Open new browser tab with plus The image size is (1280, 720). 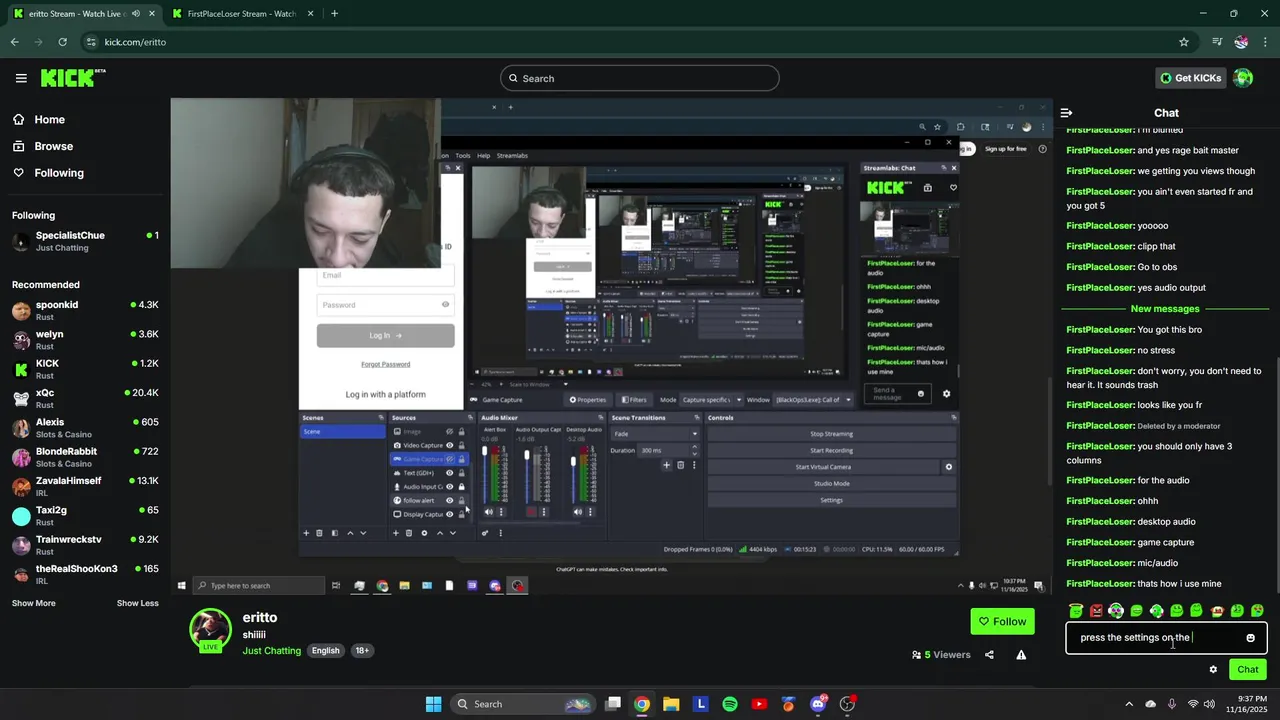[334, 14]
